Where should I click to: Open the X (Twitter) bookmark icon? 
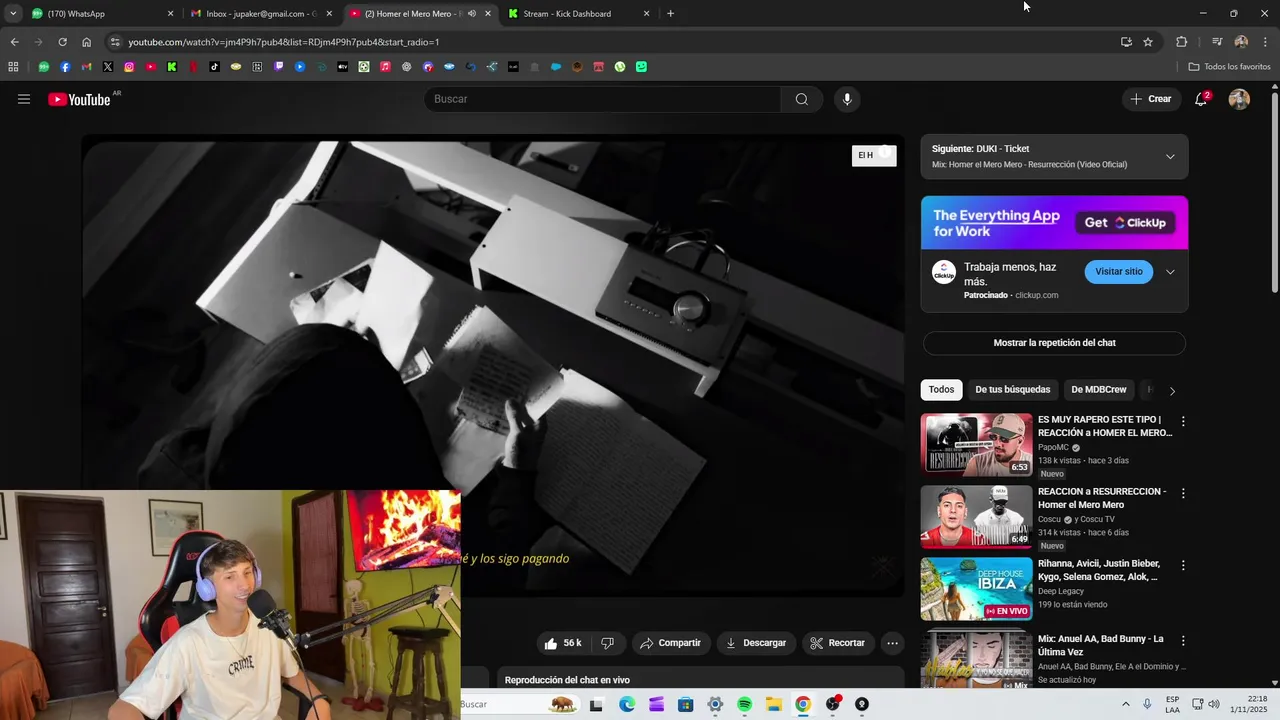click(108, 67)
